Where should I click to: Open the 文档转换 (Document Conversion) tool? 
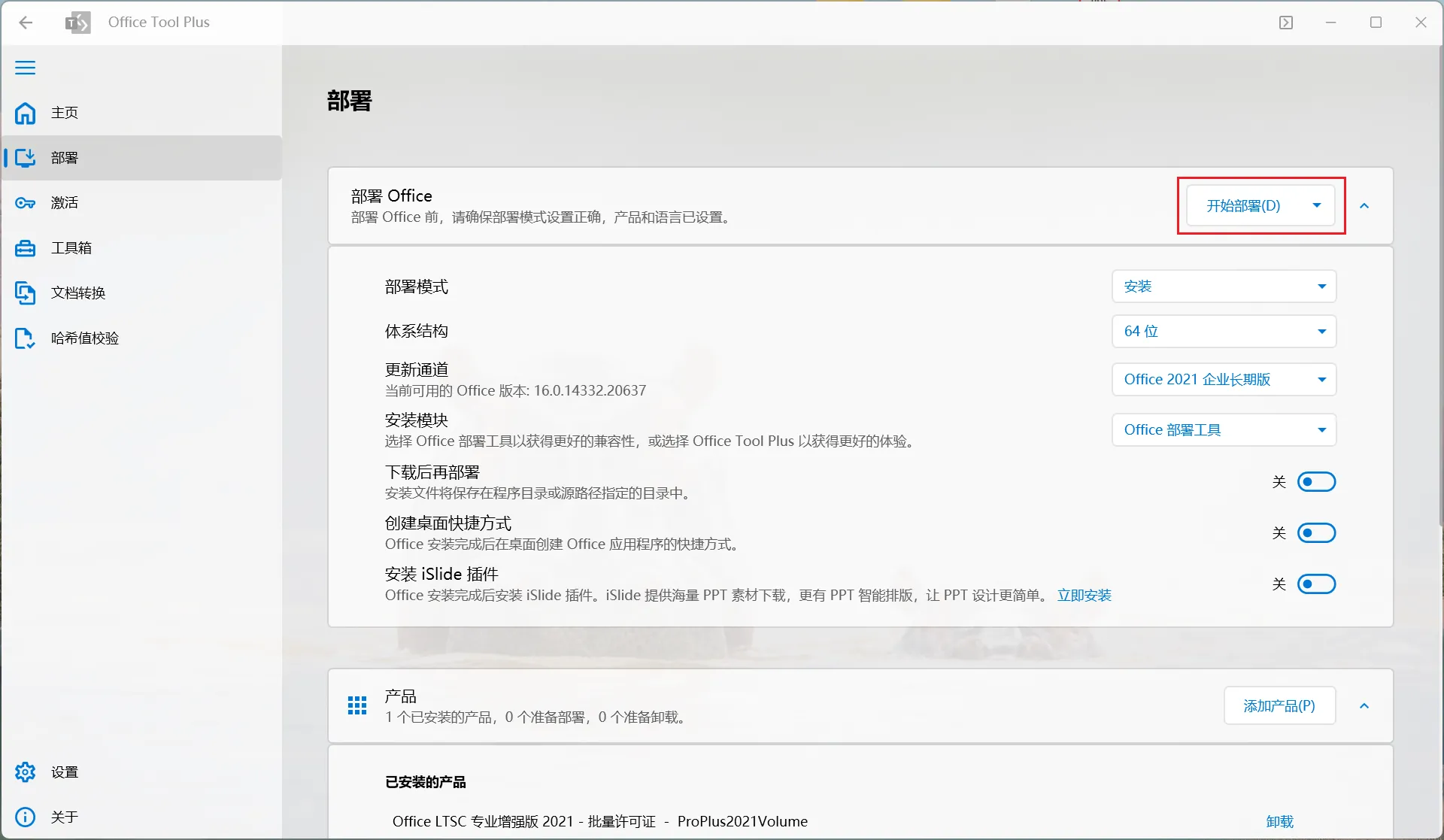(x=77, y=293)
